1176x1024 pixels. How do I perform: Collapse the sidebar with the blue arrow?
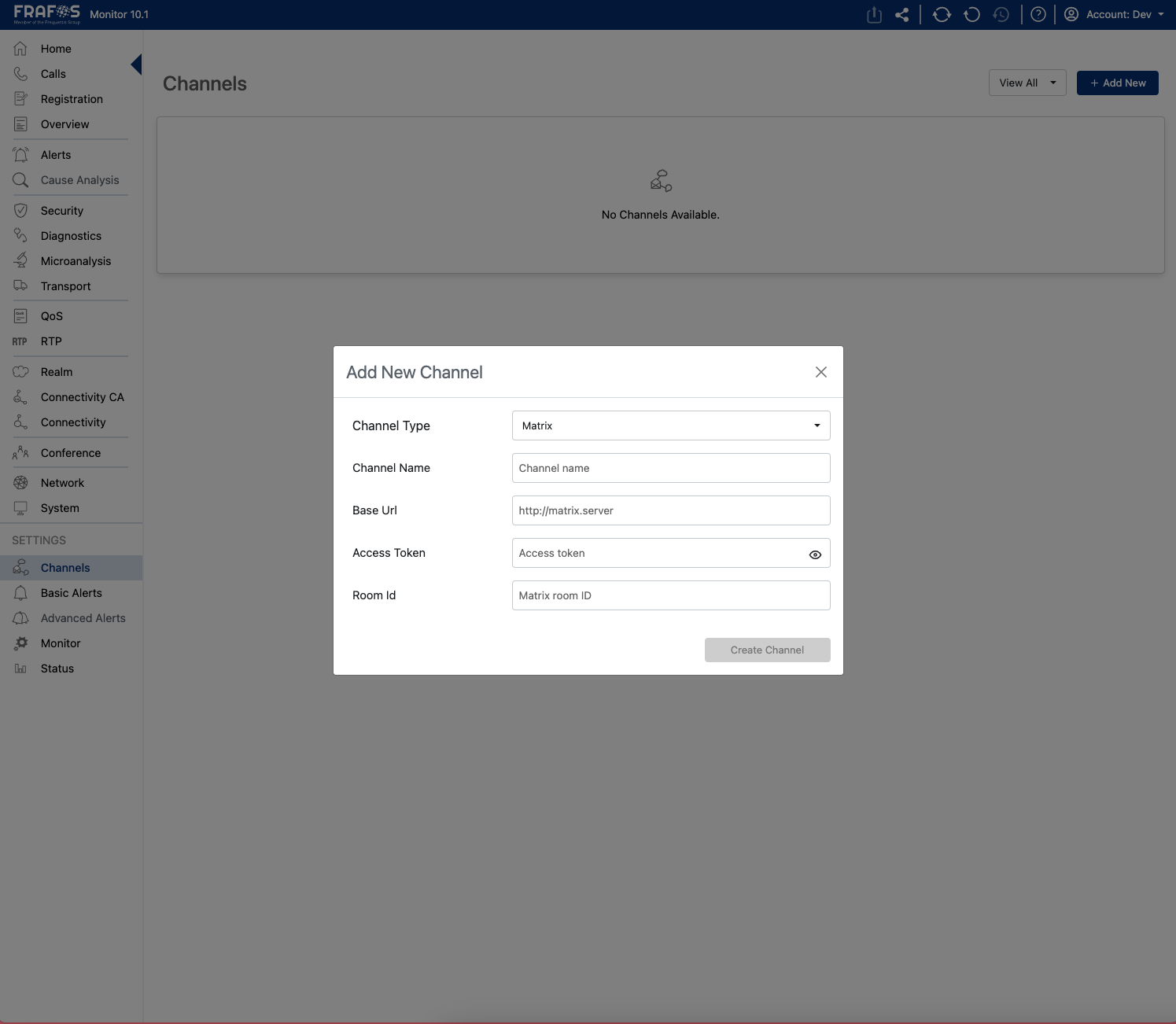[x=136, y=64]
